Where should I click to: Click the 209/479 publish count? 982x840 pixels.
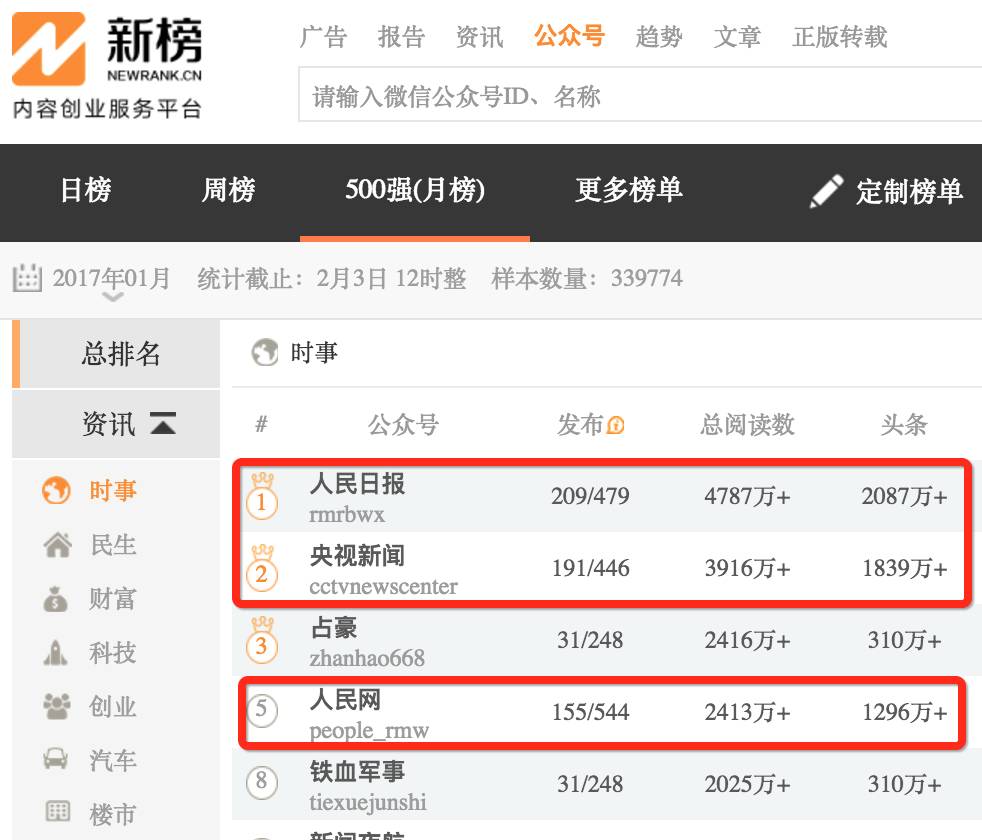coord(590,497)
